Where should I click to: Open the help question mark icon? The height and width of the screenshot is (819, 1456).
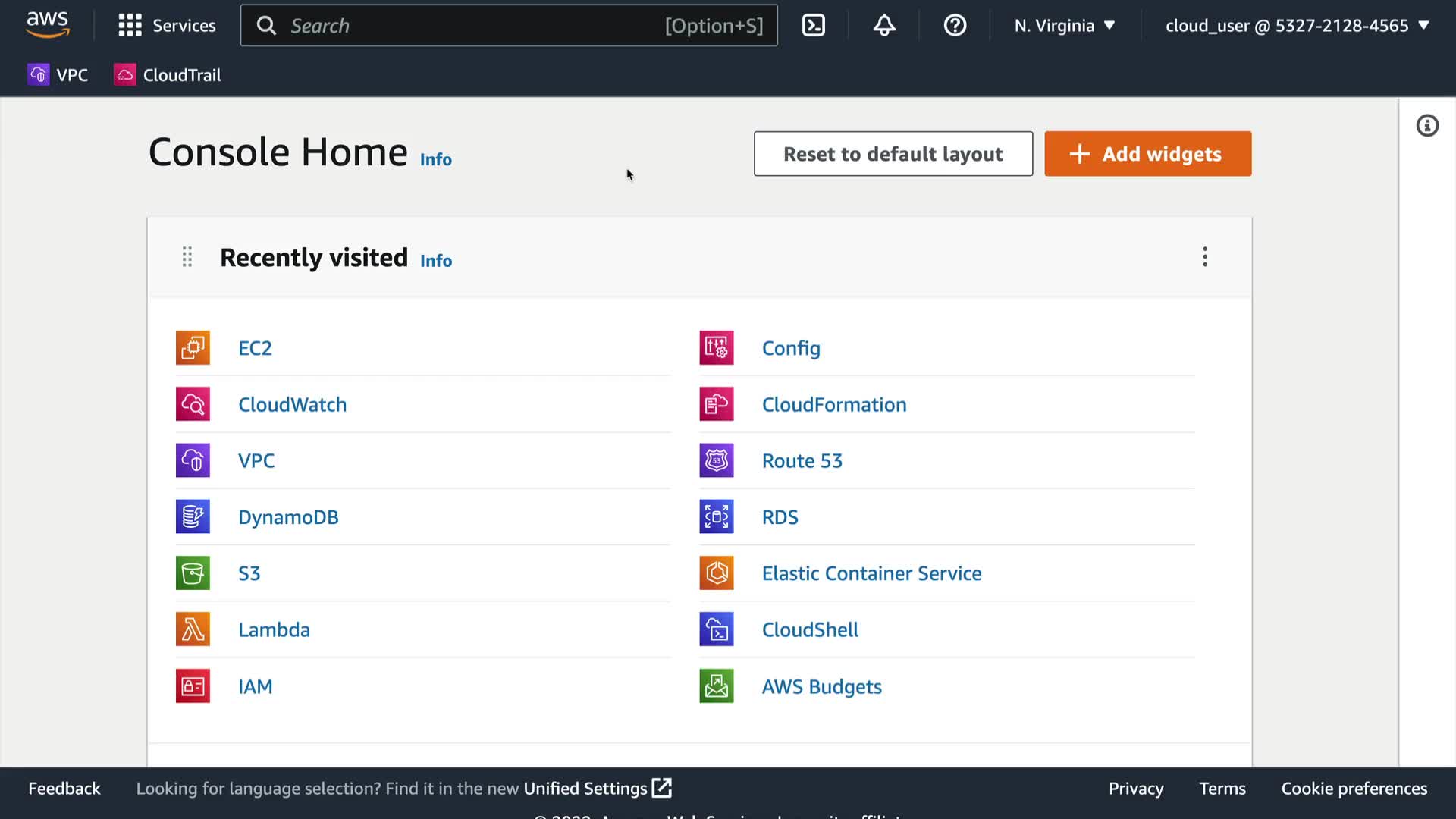click(x=955, y=26)
